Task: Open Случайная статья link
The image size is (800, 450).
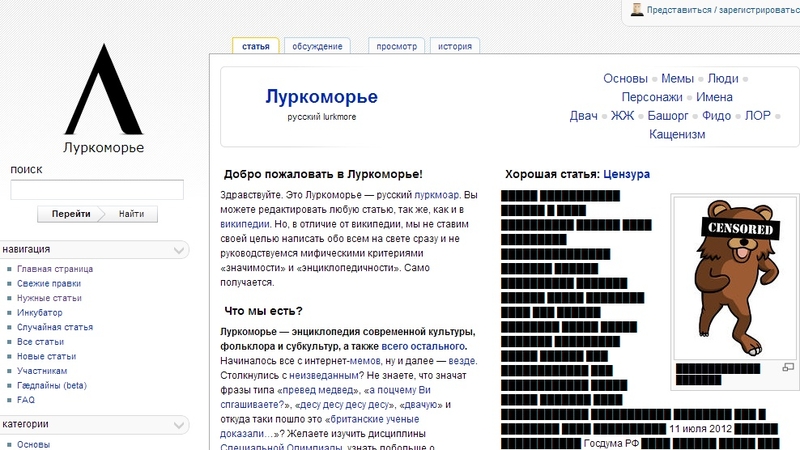Action: point(55,327)
